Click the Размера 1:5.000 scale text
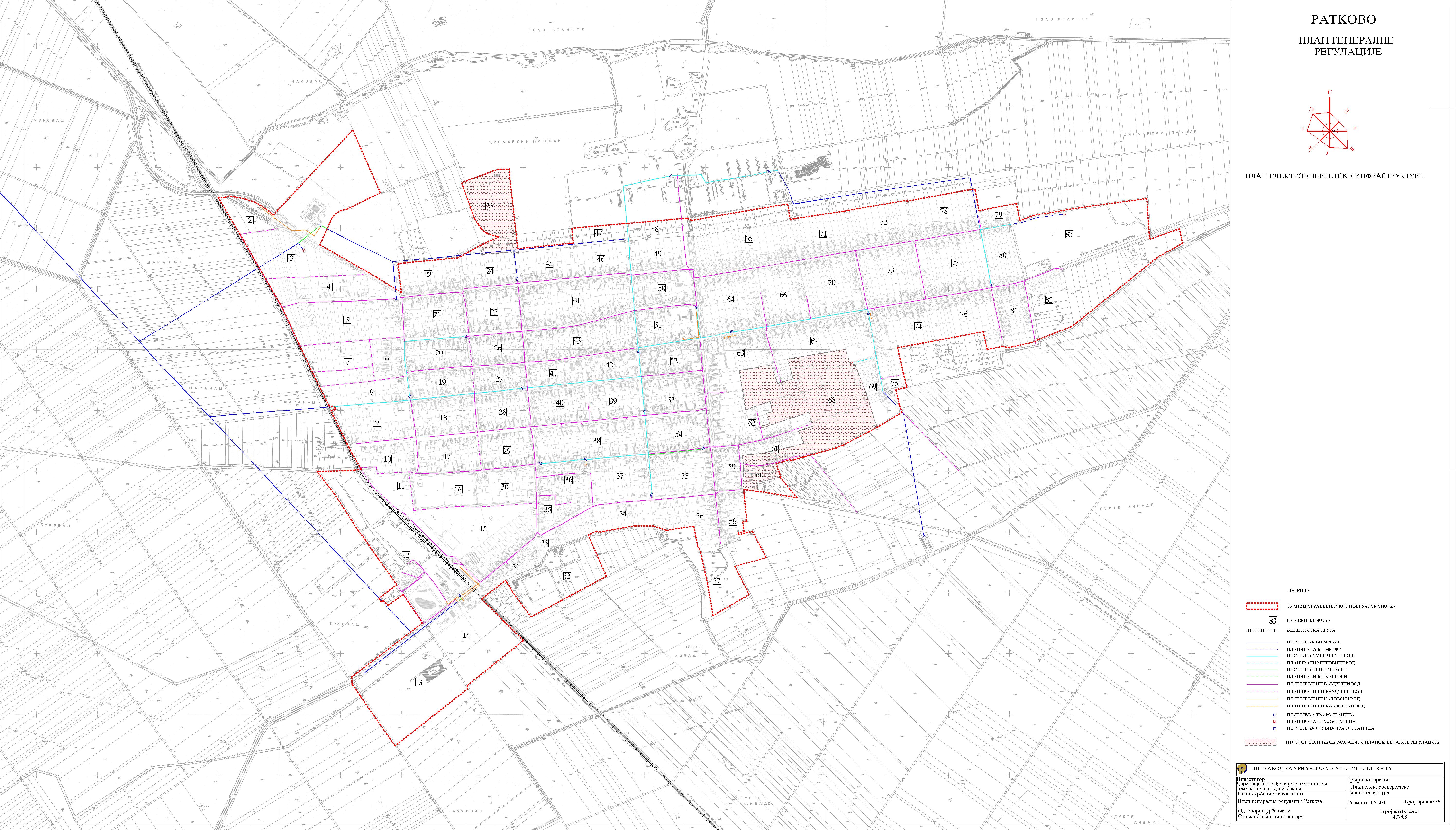1456x830 pixels. tap(1366, 803)
